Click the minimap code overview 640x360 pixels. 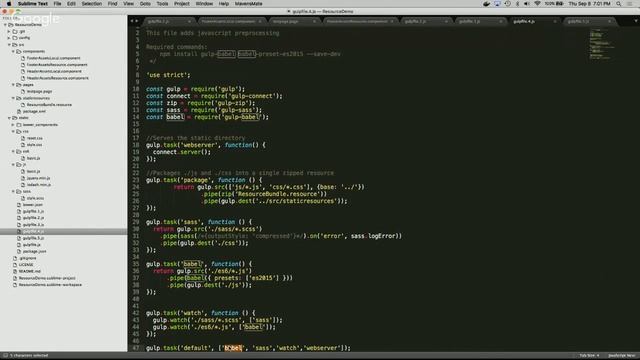click(x=602, y=44)
